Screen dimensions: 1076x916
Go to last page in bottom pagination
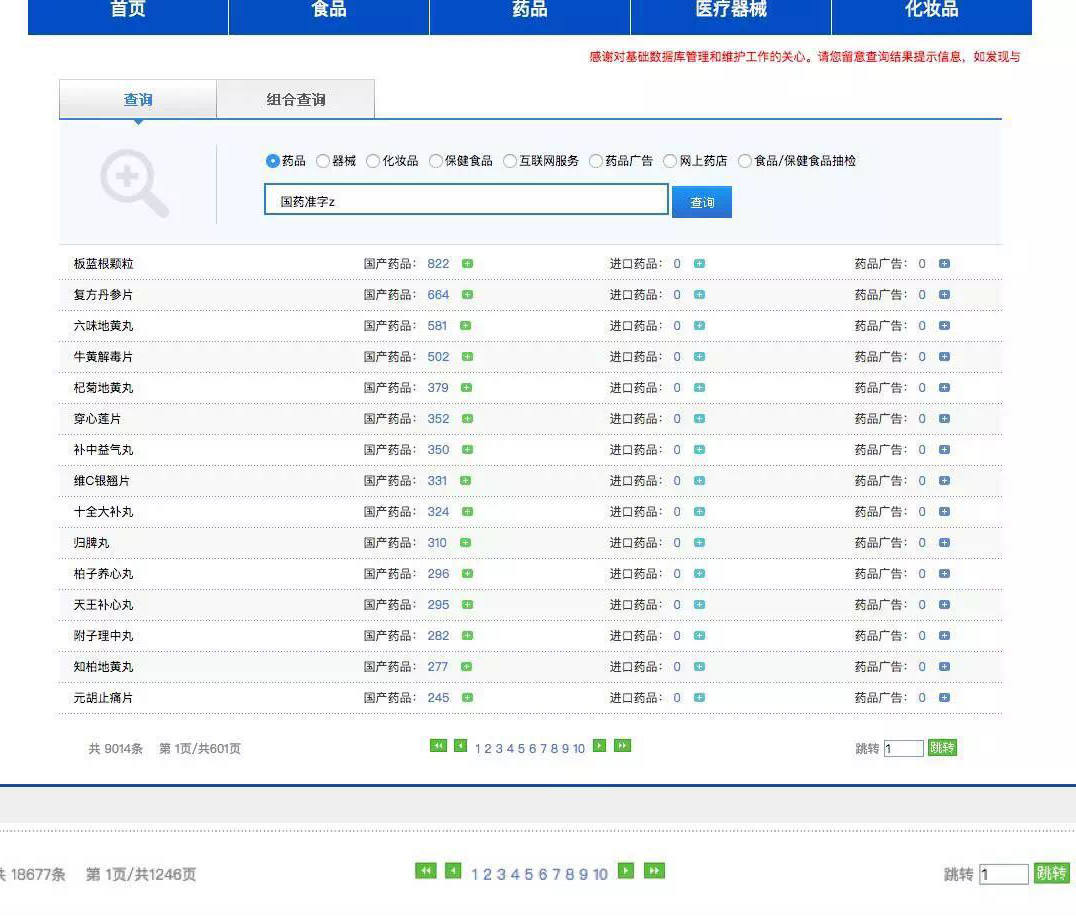tap(654, 871)
